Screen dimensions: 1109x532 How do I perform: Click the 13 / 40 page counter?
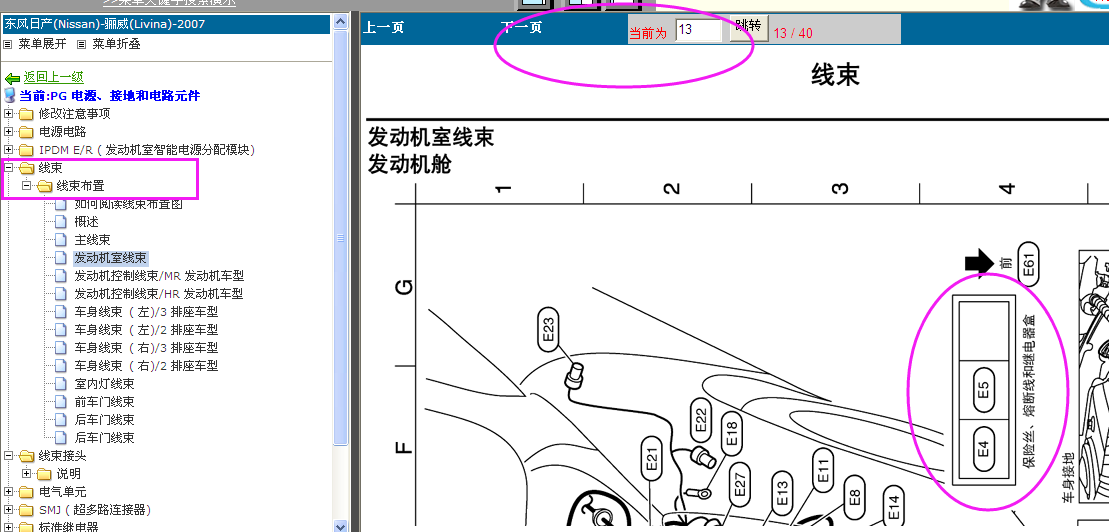(793, 33)
